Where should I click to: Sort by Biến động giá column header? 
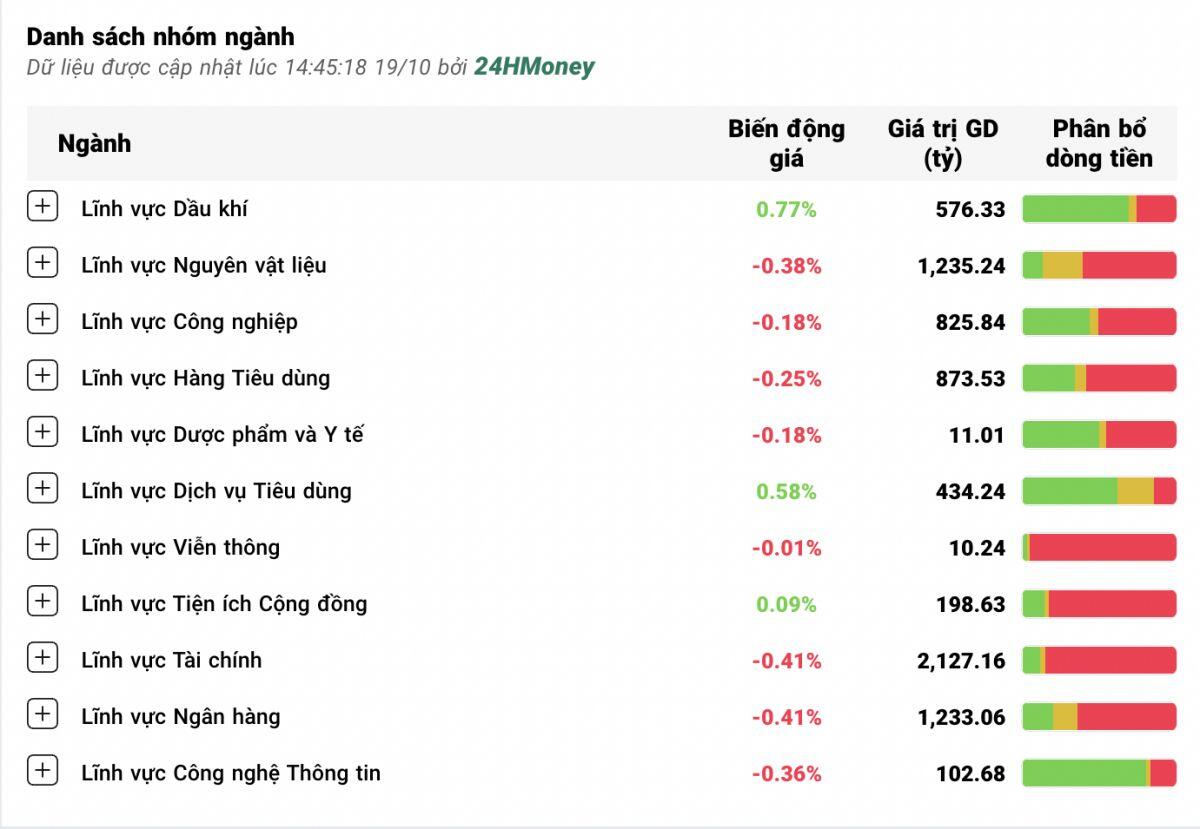(x=786, y=143)
